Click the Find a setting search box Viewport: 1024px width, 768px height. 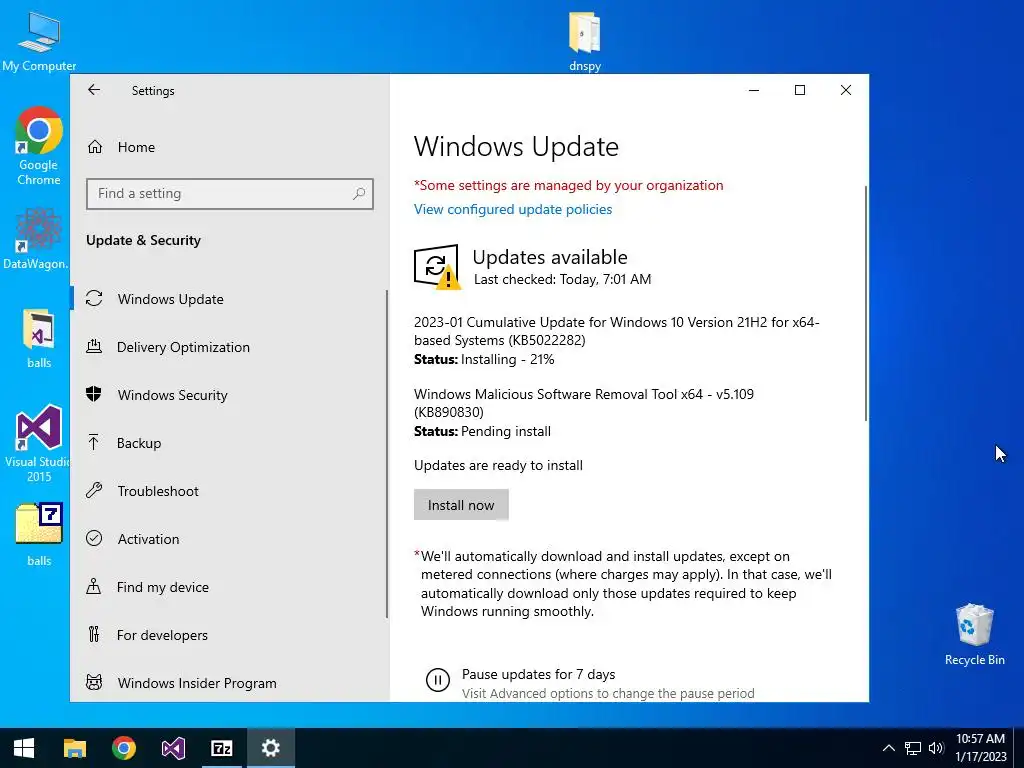point(229,193)
